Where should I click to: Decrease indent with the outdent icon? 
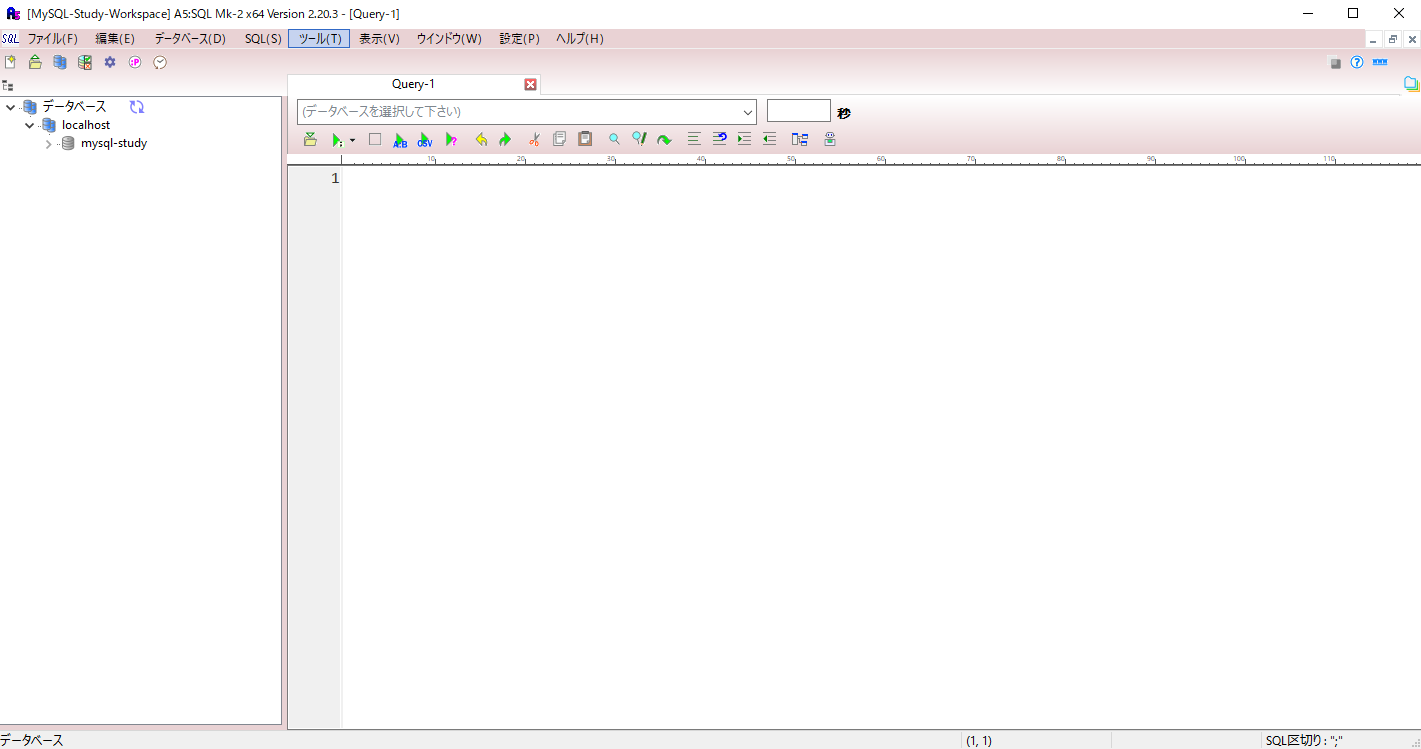click(x=769, y=139)
